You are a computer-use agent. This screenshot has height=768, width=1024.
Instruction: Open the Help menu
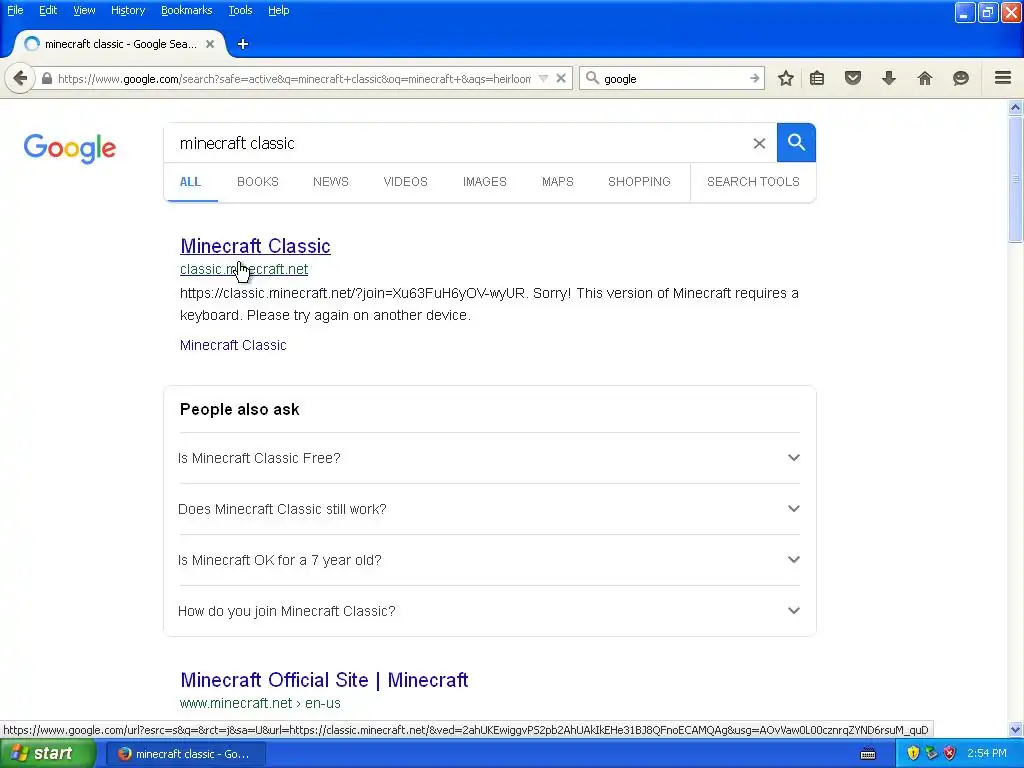278,10
